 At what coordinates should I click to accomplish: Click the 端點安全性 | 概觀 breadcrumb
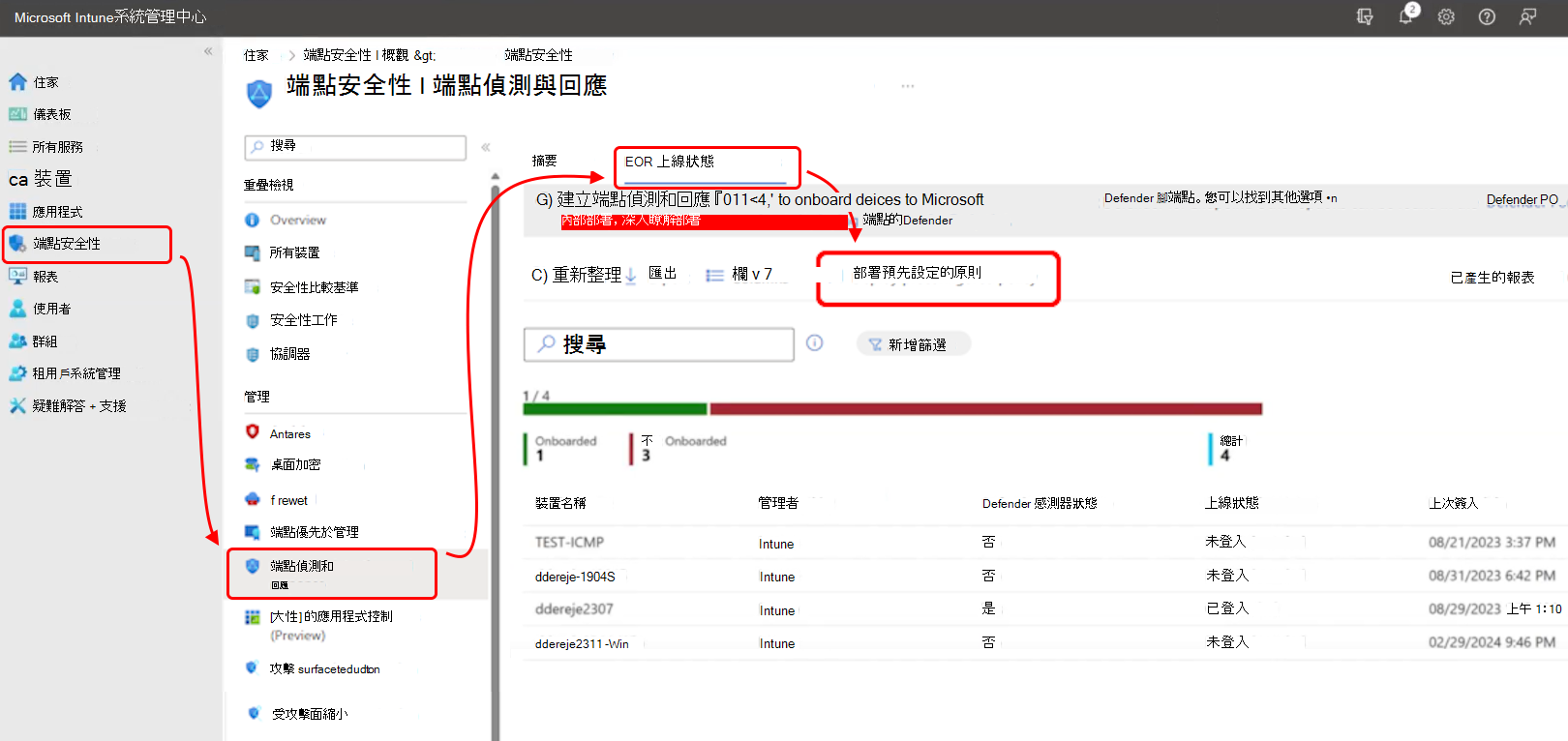[370, 55]
